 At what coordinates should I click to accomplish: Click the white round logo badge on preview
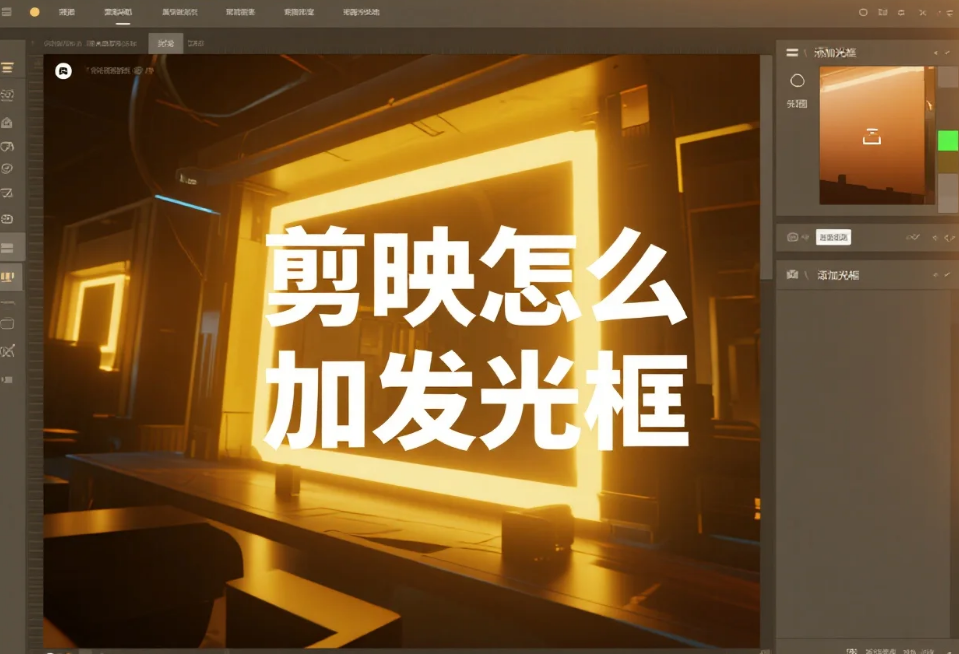click(63, 71)
